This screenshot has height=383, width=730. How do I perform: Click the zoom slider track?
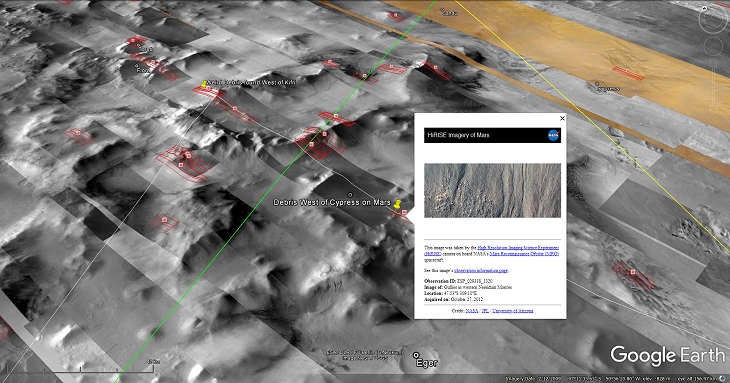(x=713, y=87)
